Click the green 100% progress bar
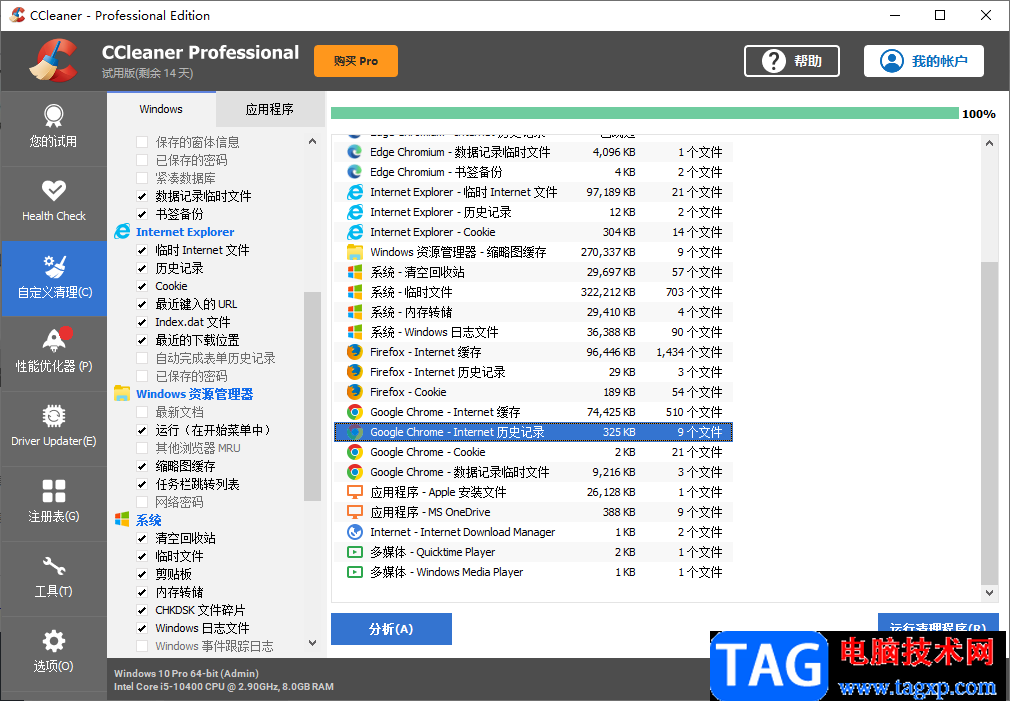The image size is (1010, 701). [x=645, y=113]
